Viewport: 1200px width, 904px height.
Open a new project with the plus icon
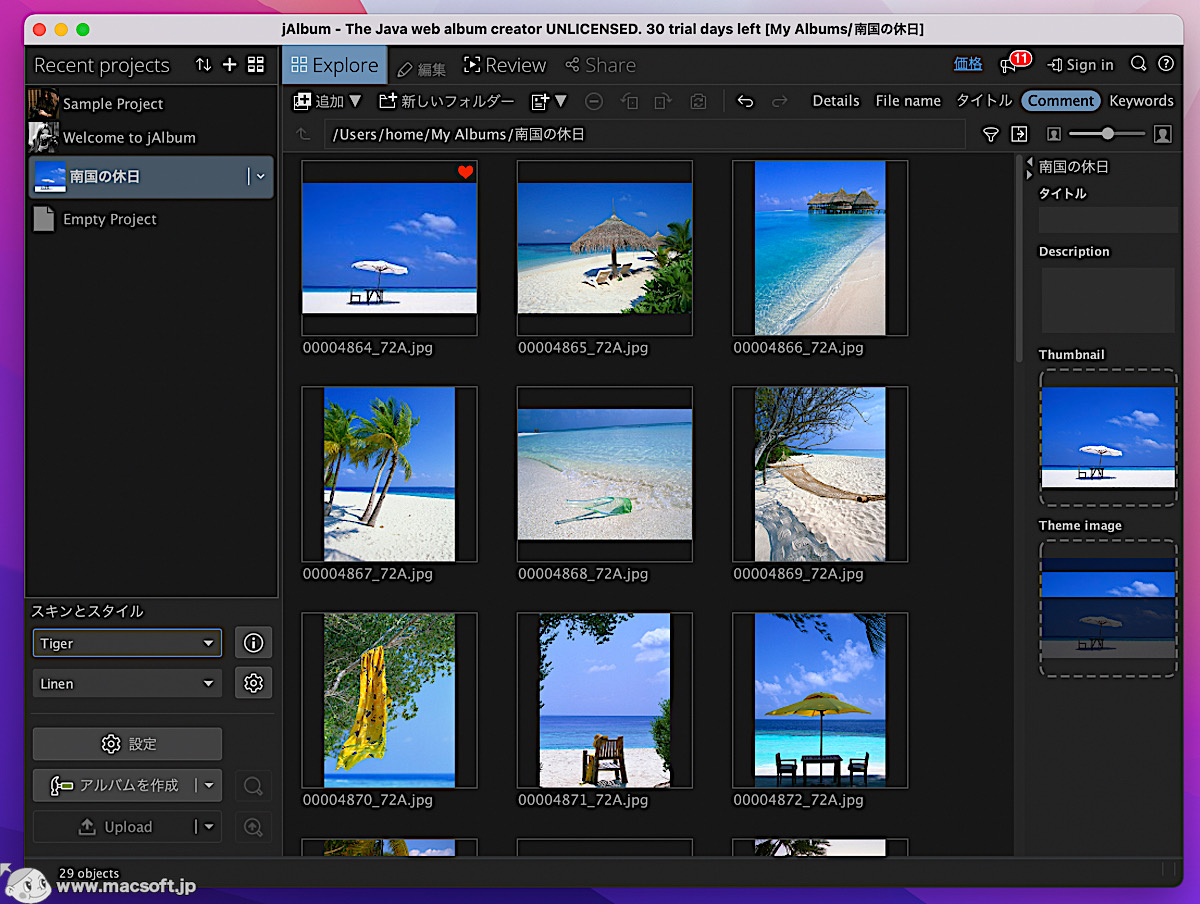point(229,64)
